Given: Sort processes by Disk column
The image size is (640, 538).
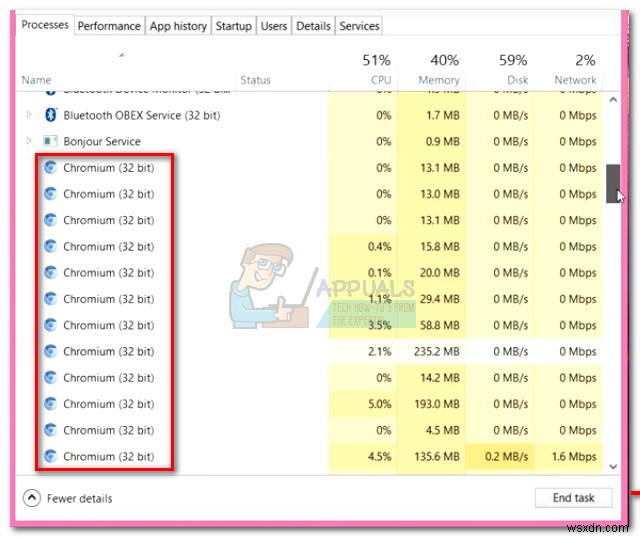Looking at the screenshot, I should (518, 80).
